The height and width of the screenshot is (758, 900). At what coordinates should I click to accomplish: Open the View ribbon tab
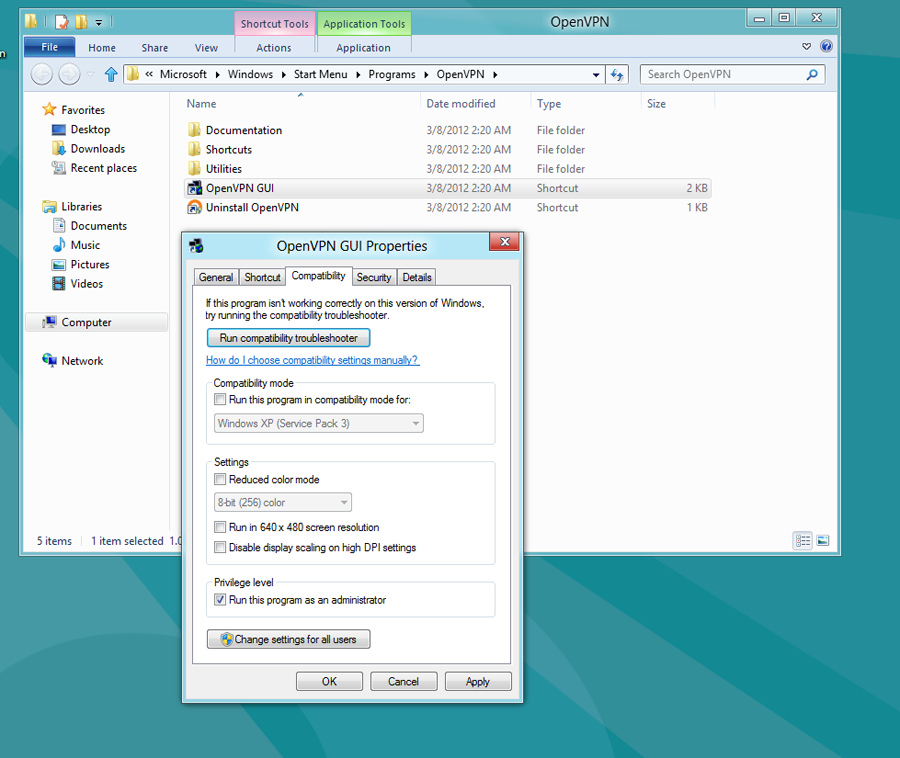[206, 48]
